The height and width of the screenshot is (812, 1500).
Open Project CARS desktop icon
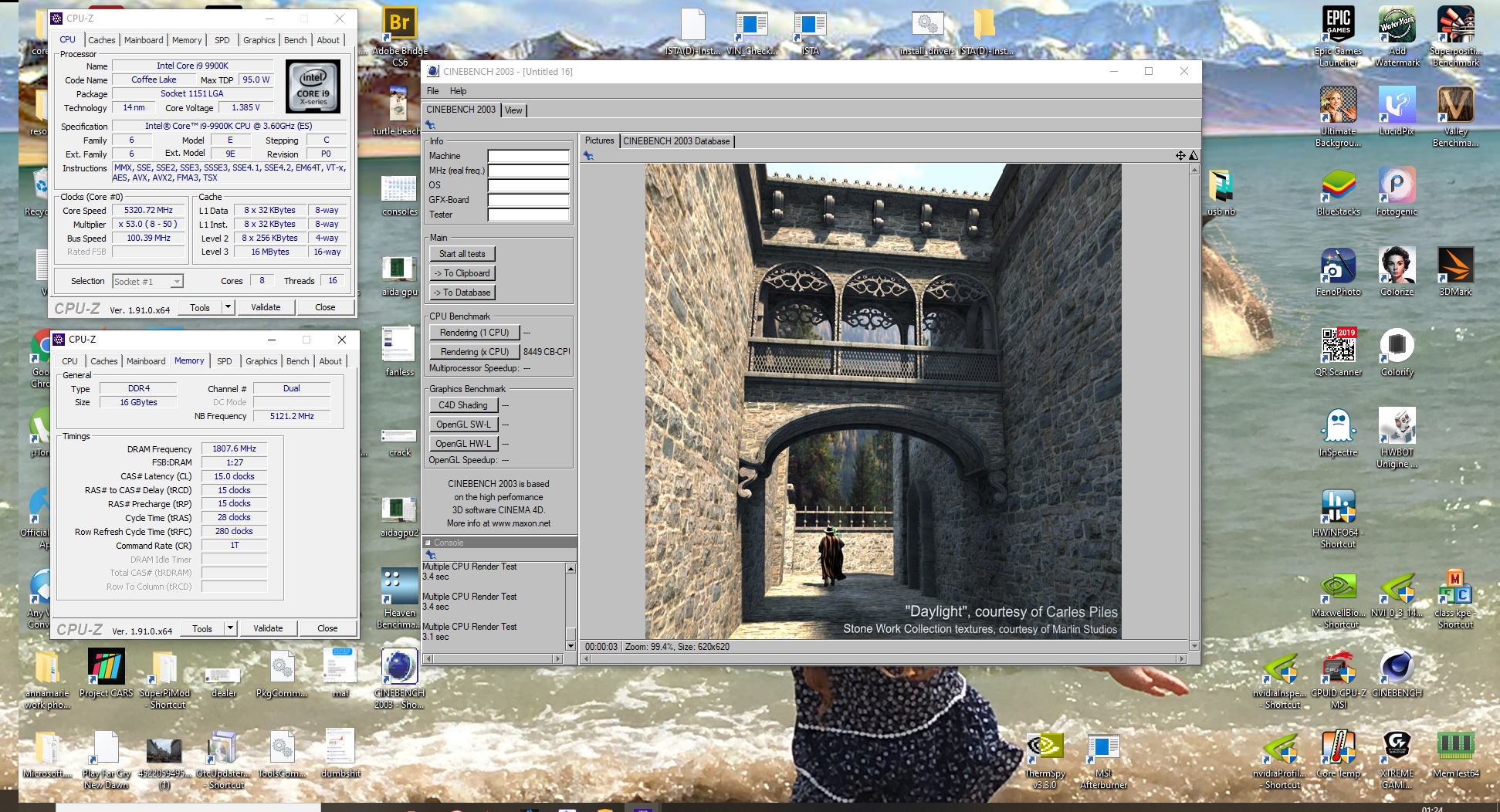[106, 672]
